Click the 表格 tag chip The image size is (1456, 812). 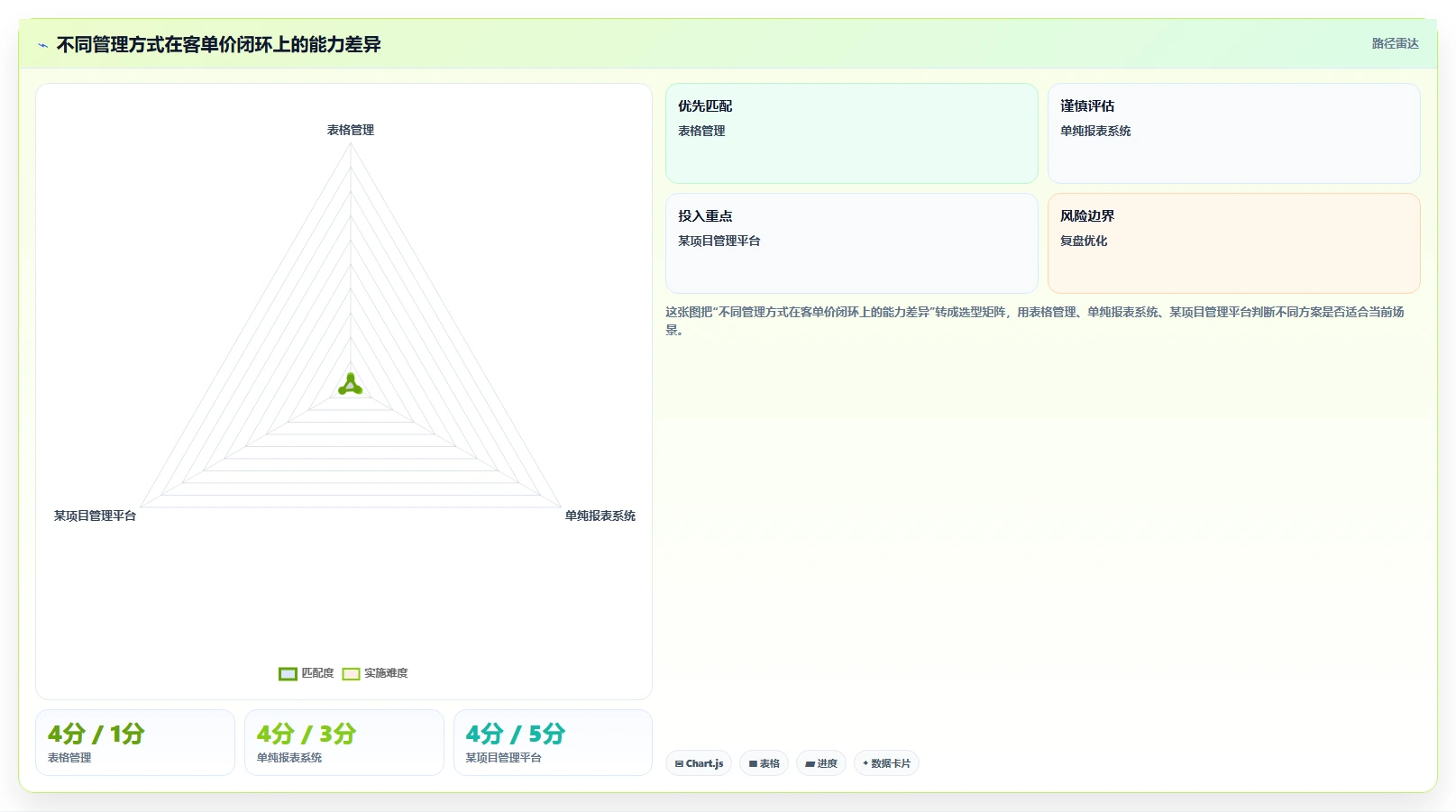pos(765,763)
